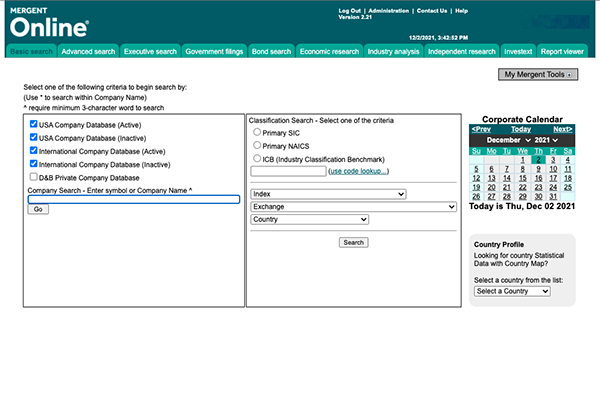Screen dimensions: 600x400
Task: Select December 25 on calendar
Action: pos(568,188)
